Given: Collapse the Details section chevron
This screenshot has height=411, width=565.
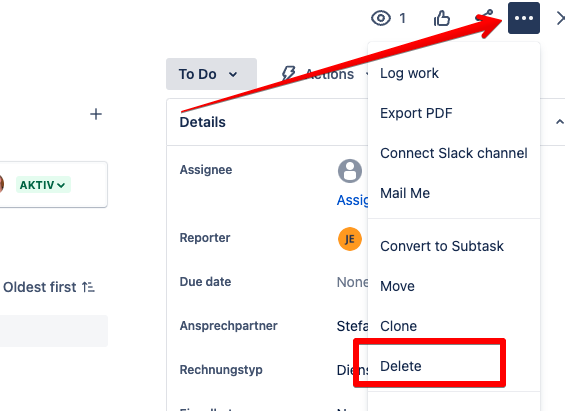Looking at the screenshot, I should coord(559,122).
